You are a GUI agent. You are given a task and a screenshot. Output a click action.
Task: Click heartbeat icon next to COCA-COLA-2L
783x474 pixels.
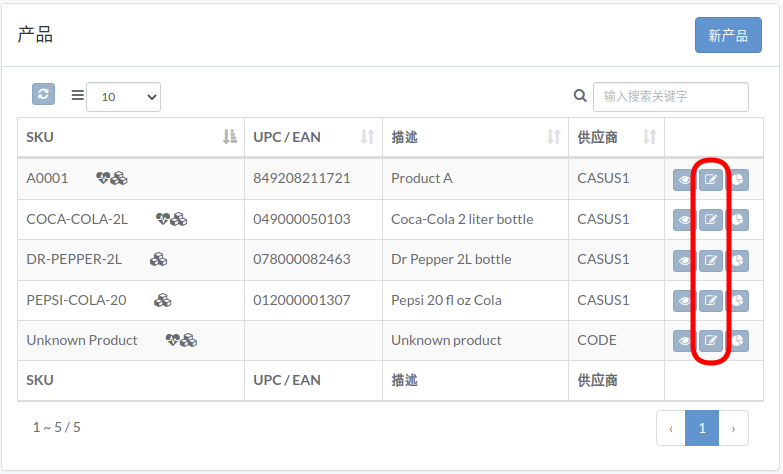coord(163,219)
